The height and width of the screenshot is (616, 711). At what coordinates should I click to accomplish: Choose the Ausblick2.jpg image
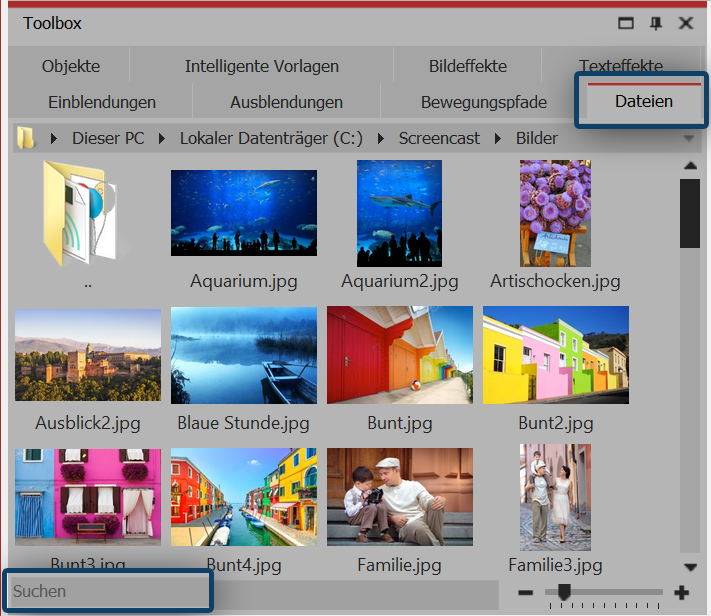(88, 355)
